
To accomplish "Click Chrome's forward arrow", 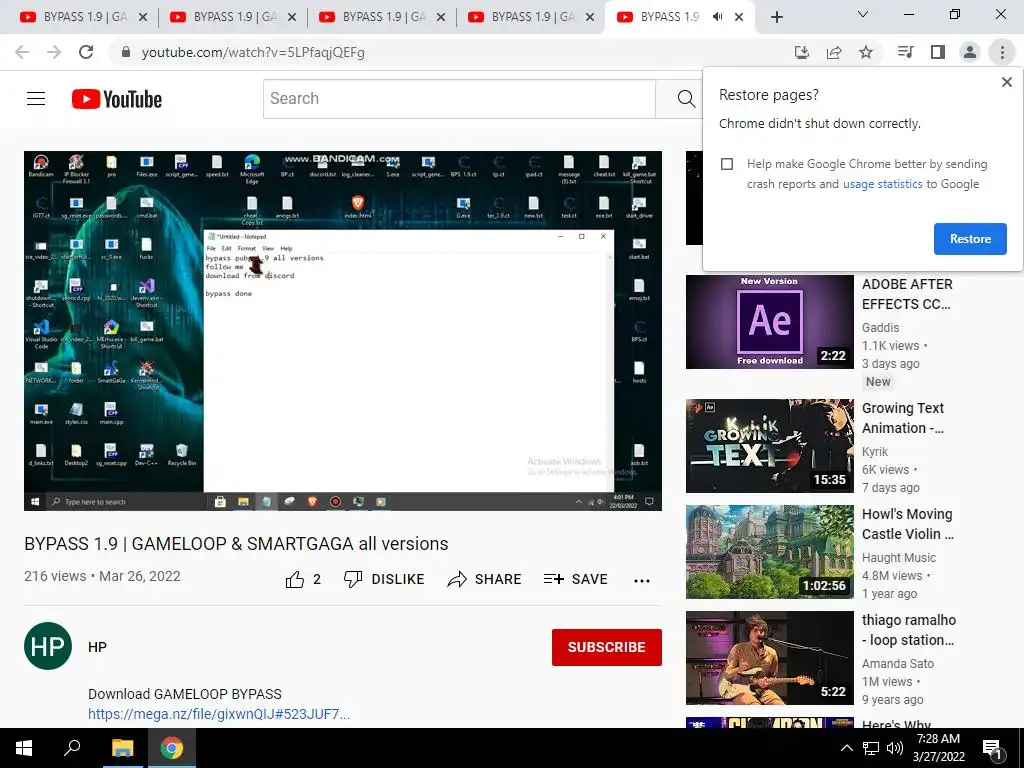I will click(54, 52).
